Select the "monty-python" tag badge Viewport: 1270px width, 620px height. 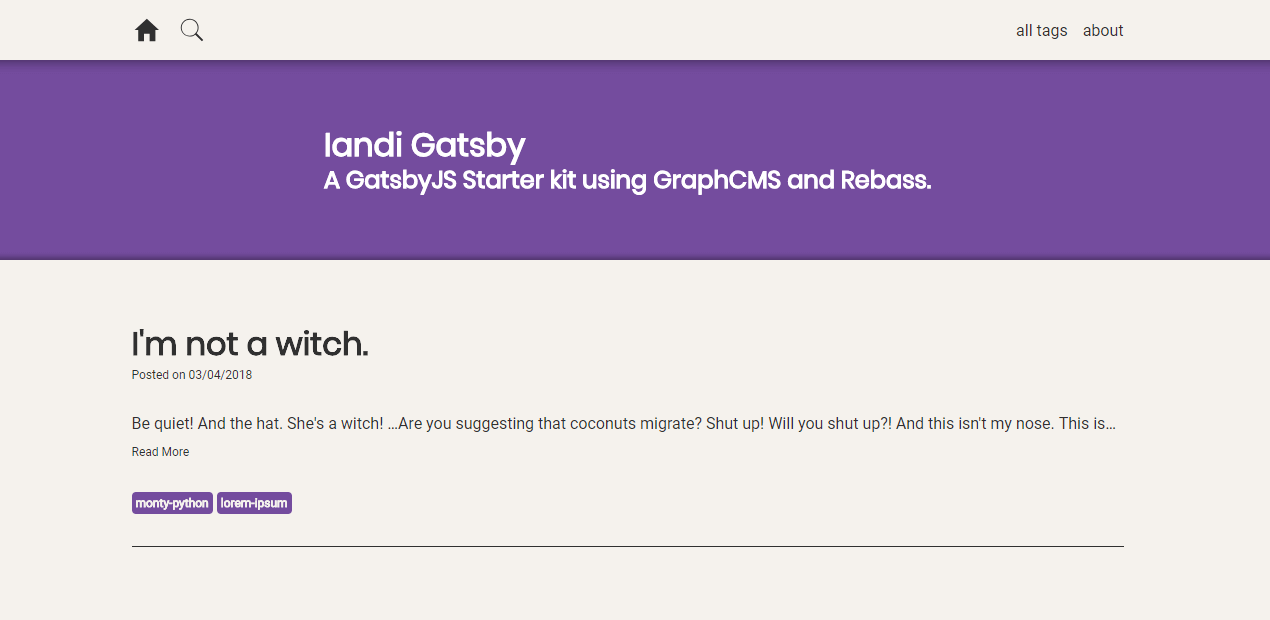click(172, 503)
